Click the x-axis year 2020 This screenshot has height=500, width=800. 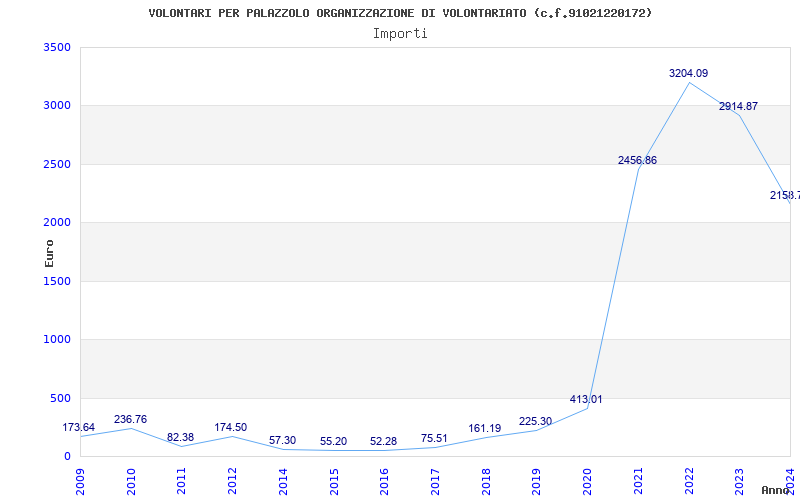click(587, 482)
